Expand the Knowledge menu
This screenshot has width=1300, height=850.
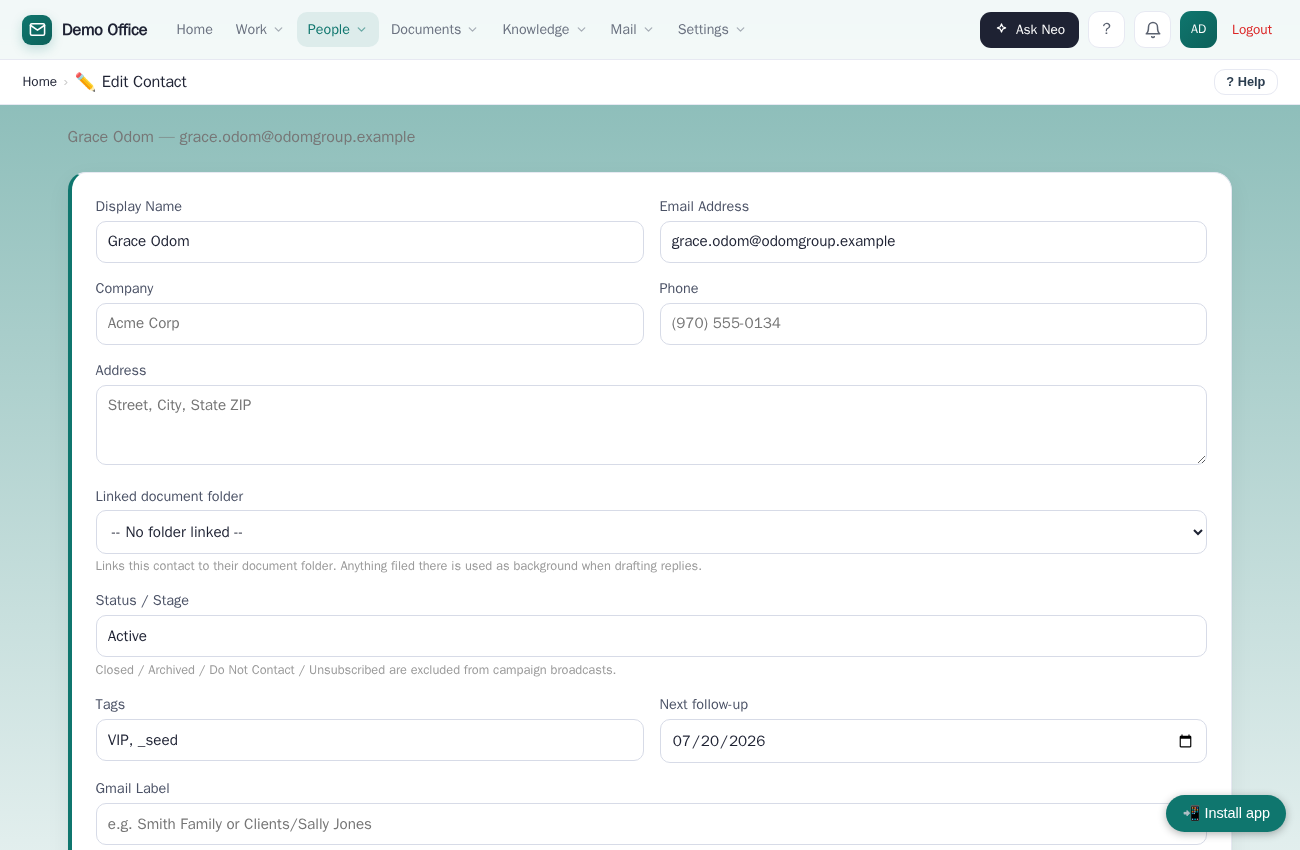tap(544, 30)
